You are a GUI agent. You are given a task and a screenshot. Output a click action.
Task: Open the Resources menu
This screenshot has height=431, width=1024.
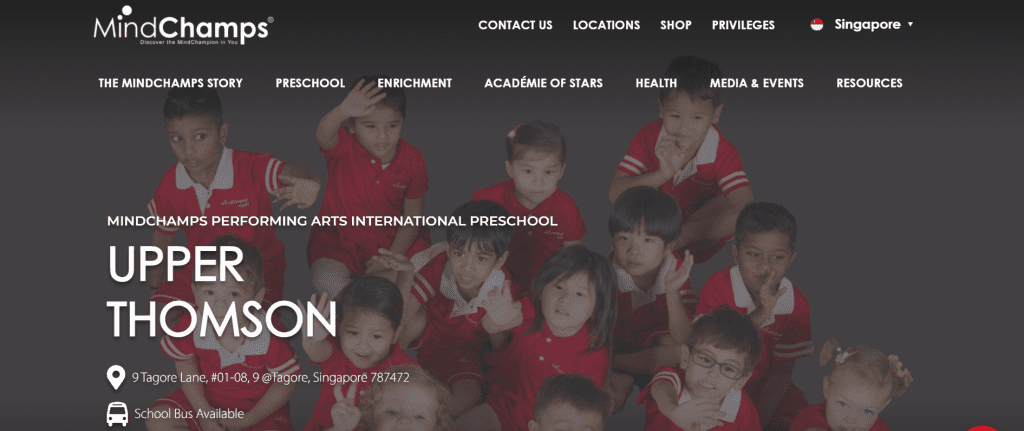[869, 83]
